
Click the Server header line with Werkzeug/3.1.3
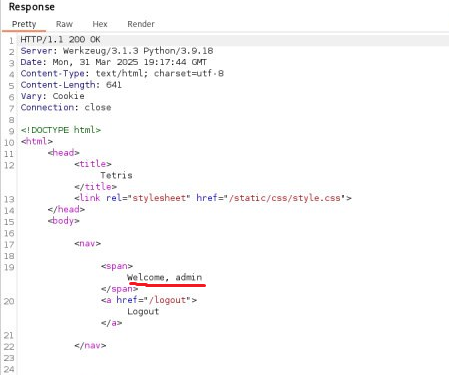117,51
